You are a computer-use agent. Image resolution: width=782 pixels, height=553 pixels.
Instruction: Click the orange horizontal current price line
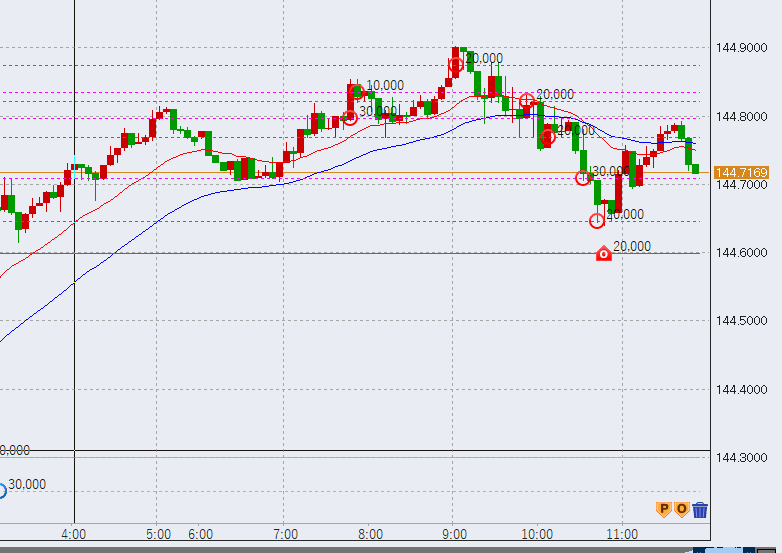coord(300,173)
